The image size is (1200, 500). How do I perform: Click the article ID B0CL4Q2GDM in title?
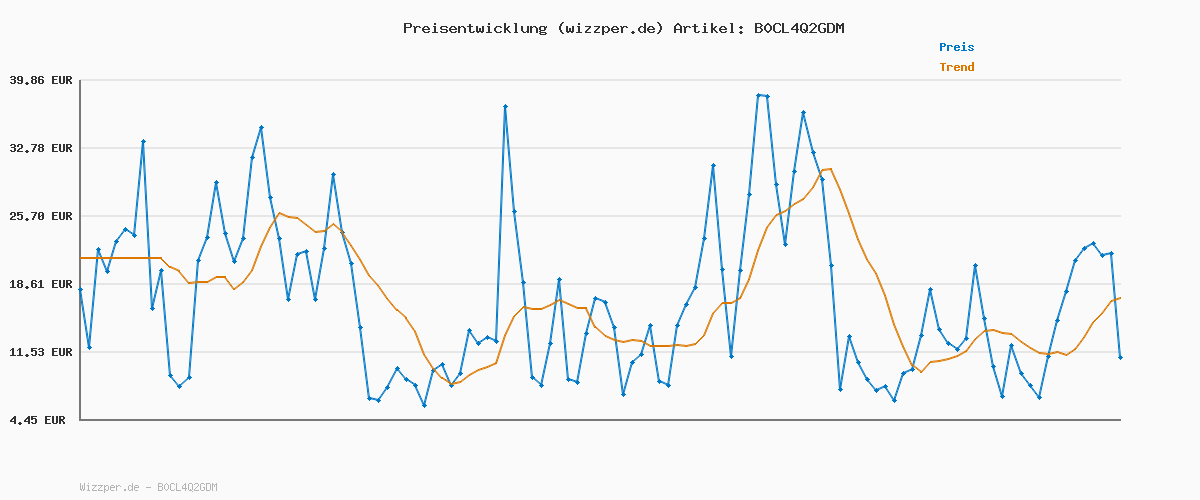(x=798, y=28)
